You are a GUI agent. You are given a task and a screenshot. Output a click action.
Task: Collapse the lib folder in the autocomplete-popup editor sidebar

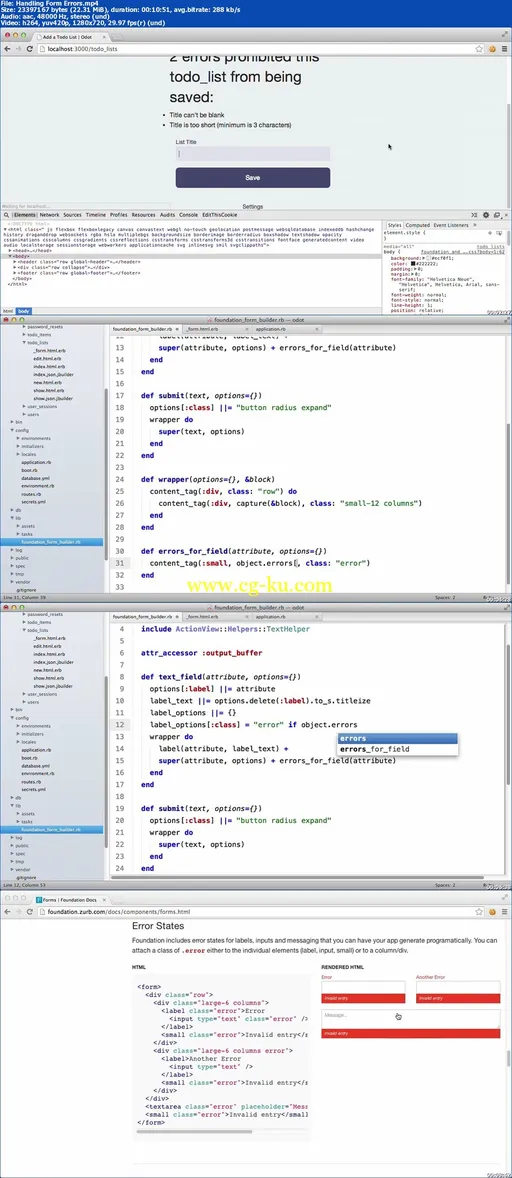tap(13, 805)
